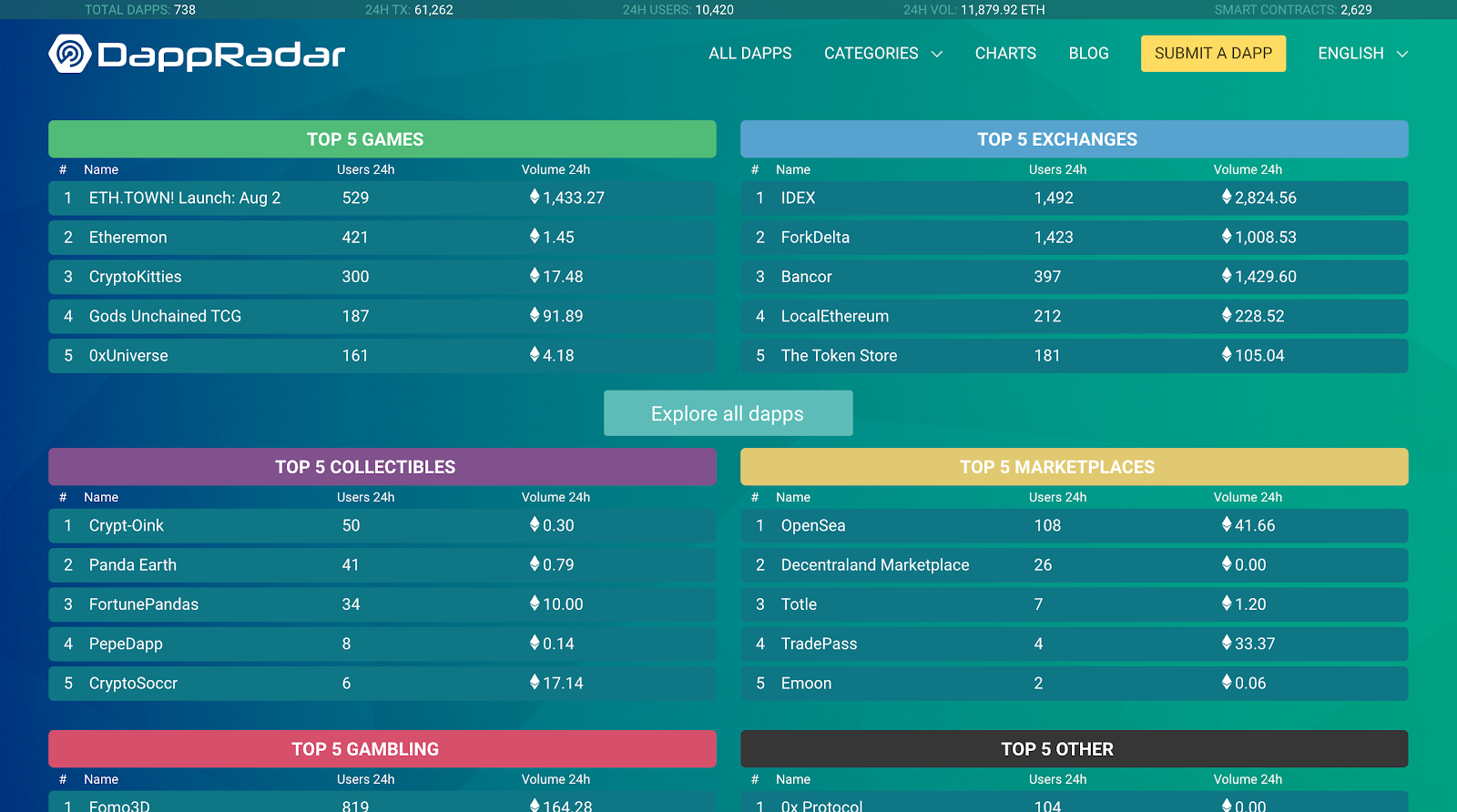Image resolution: width=1457 pixels, height=812 pixels.
Task: Click the Ethereum icon beside 1,429.60
Action: click(1227, 275)
